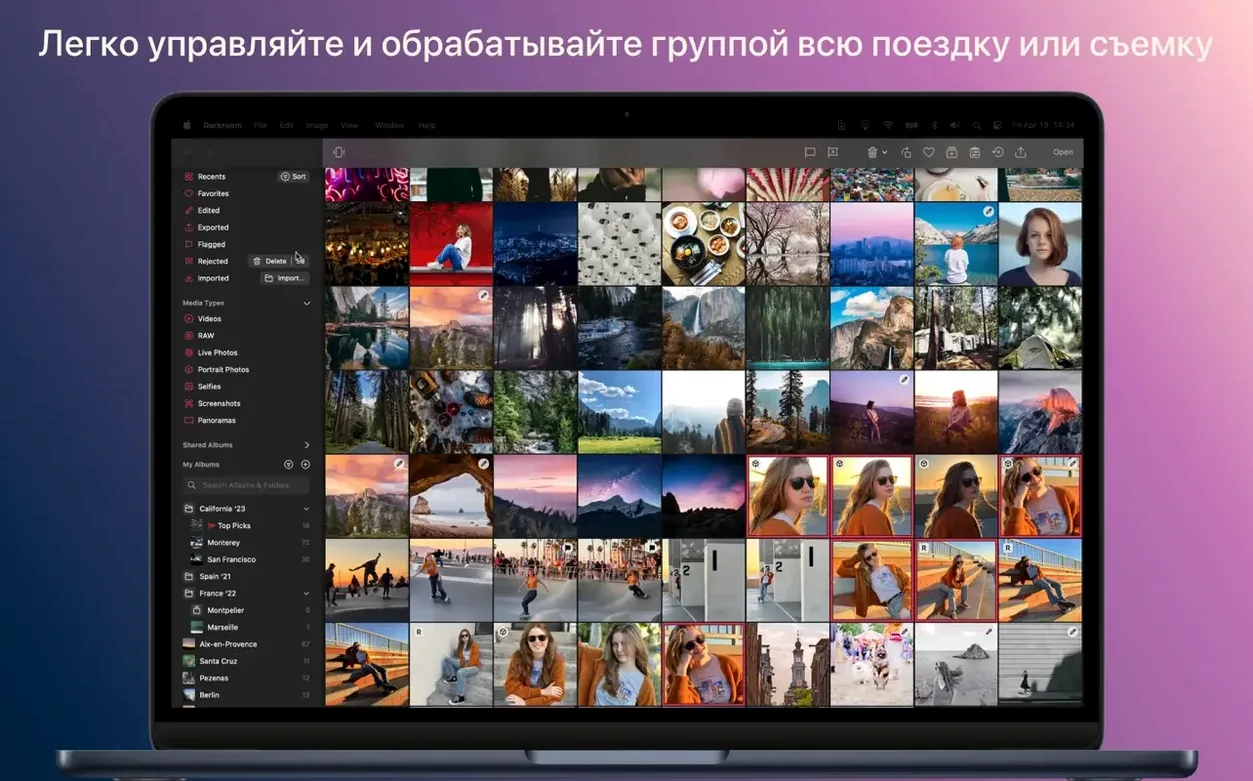This screenshot has width=1253, height=781.
Task: Open the Image menu
Action: pyautogui.click(x=317, y=125)
